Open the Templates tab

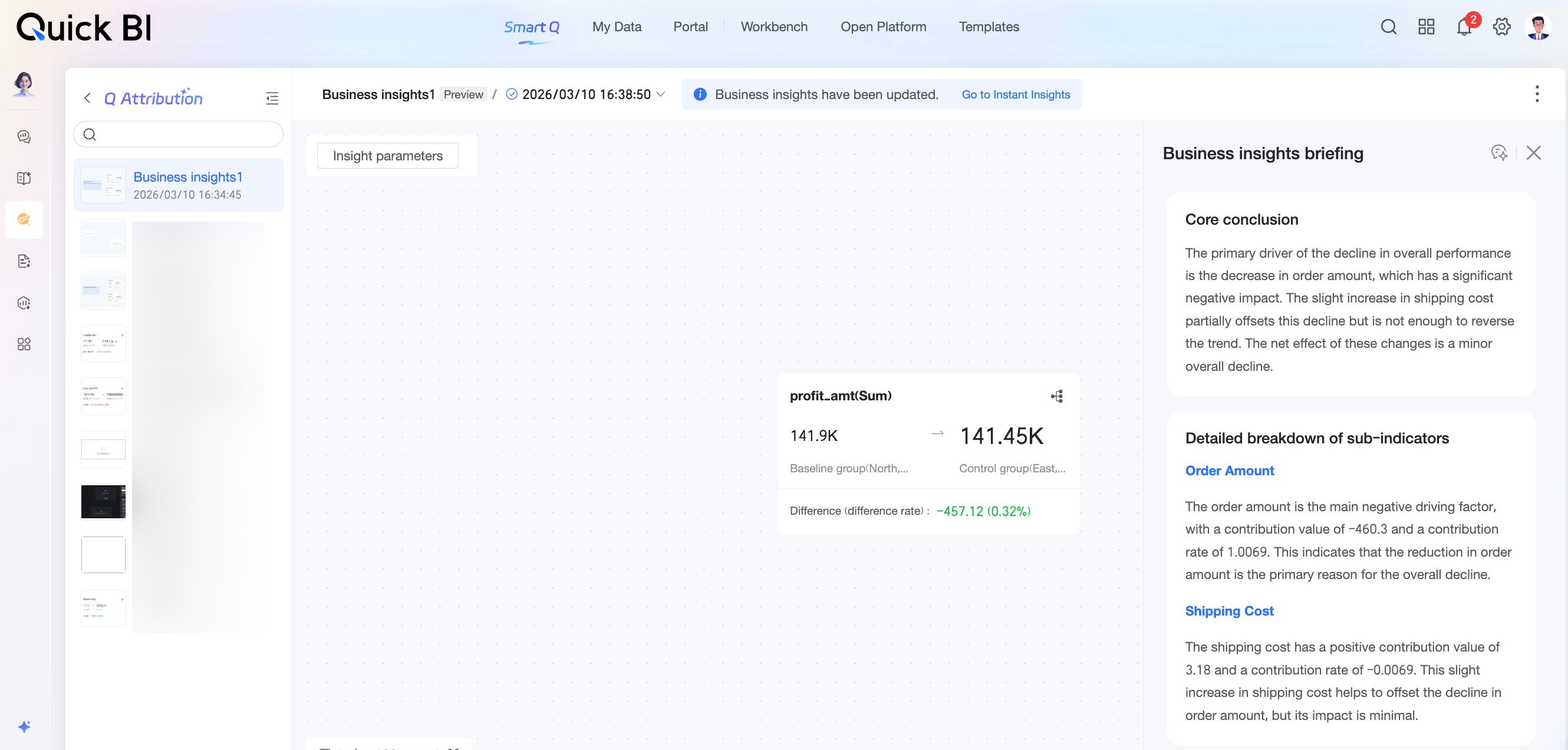point(989,27)
